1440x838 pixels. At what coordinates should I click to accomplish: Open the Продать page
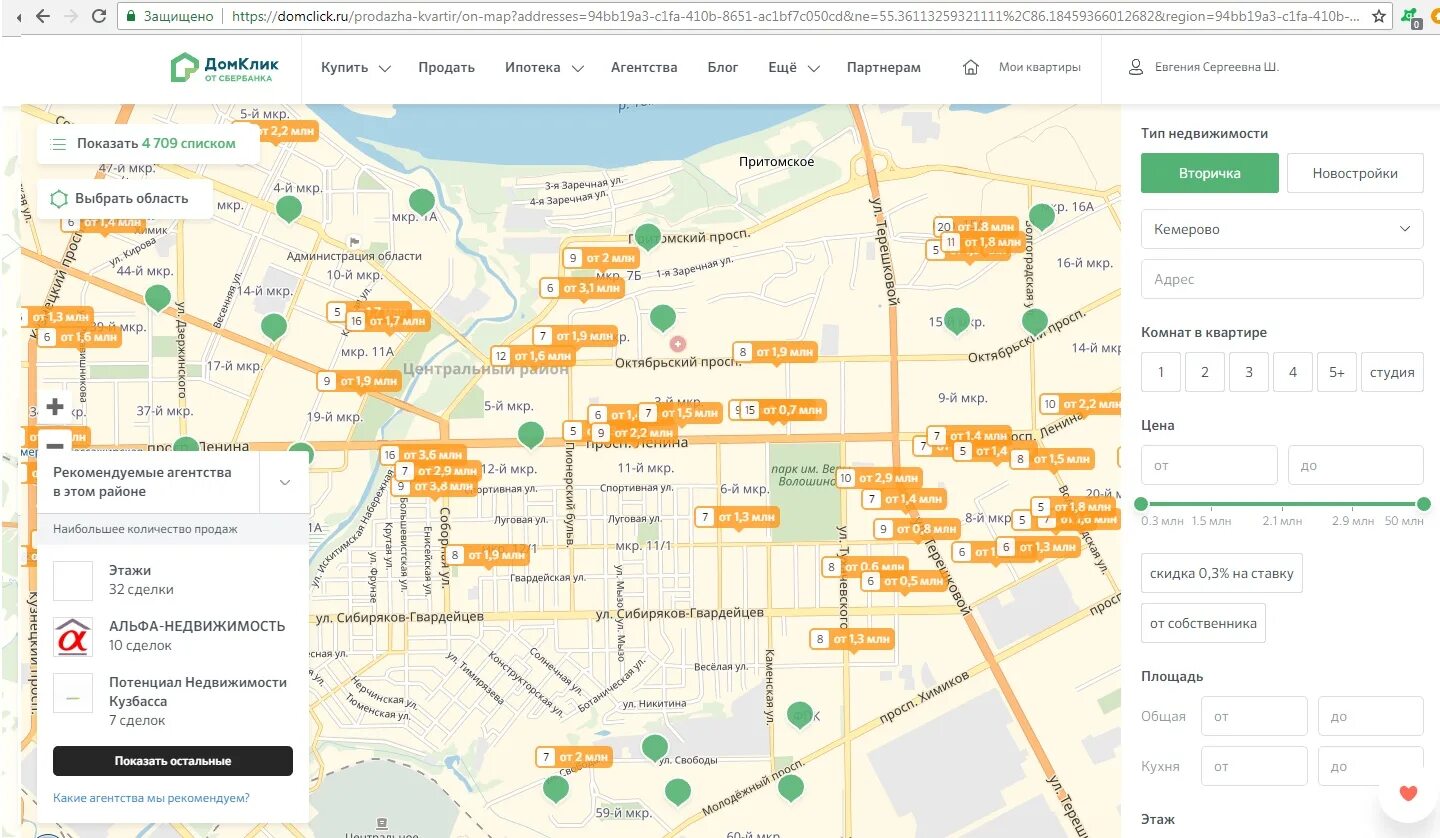[446, 68]
